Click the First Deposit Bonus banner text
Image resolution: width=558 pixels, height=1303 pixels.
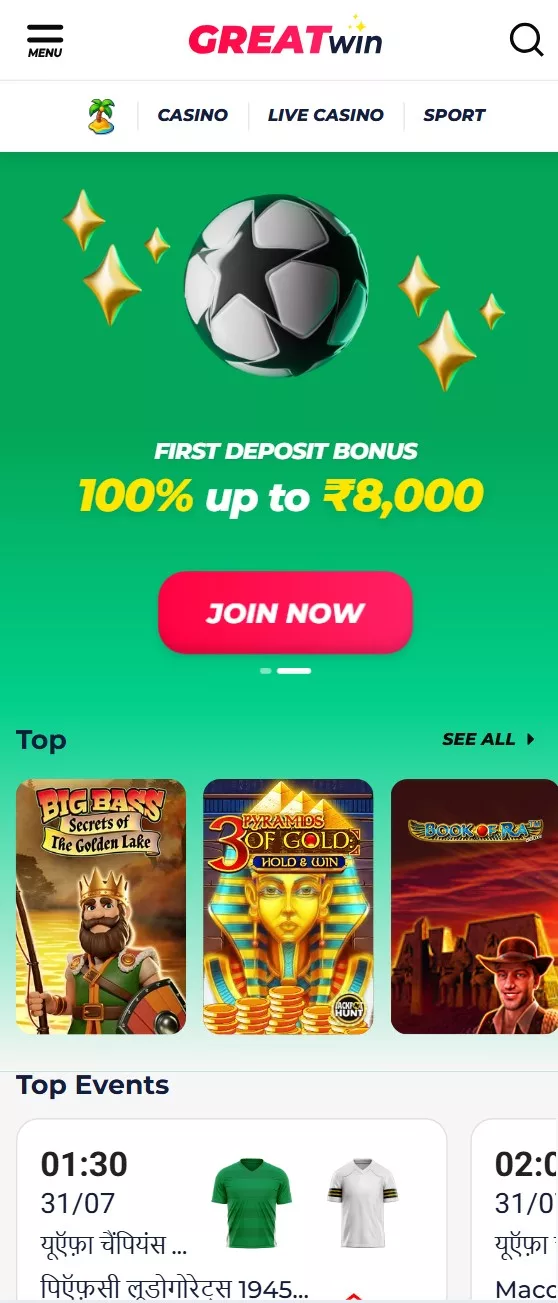[285, 451]
